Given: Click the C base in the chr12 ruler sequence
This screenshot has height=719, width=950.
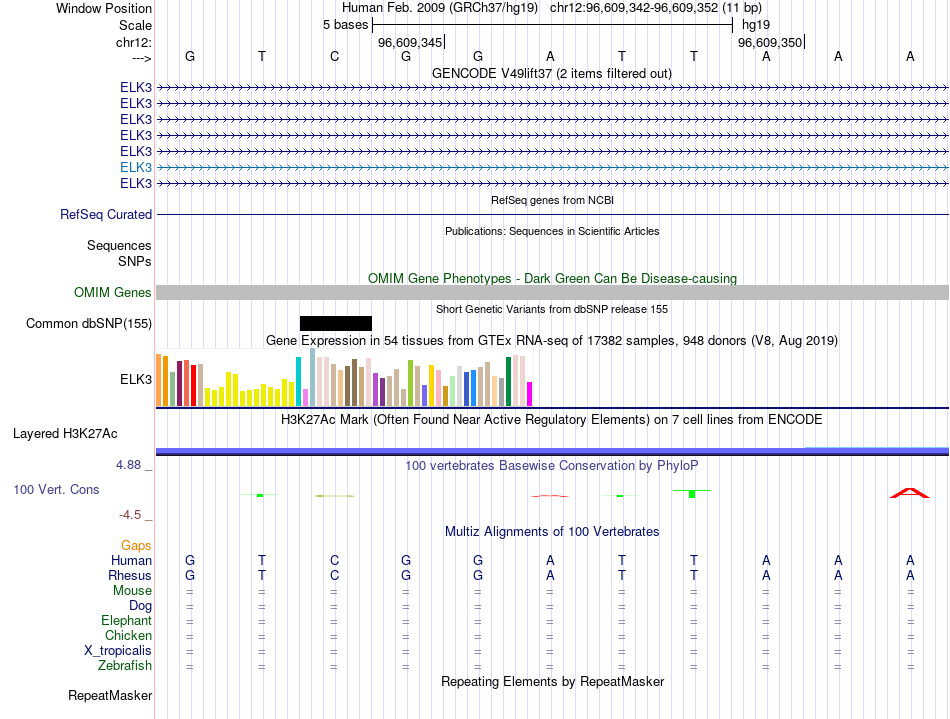Looking at the screenshot, I should [x=334, y=56].
